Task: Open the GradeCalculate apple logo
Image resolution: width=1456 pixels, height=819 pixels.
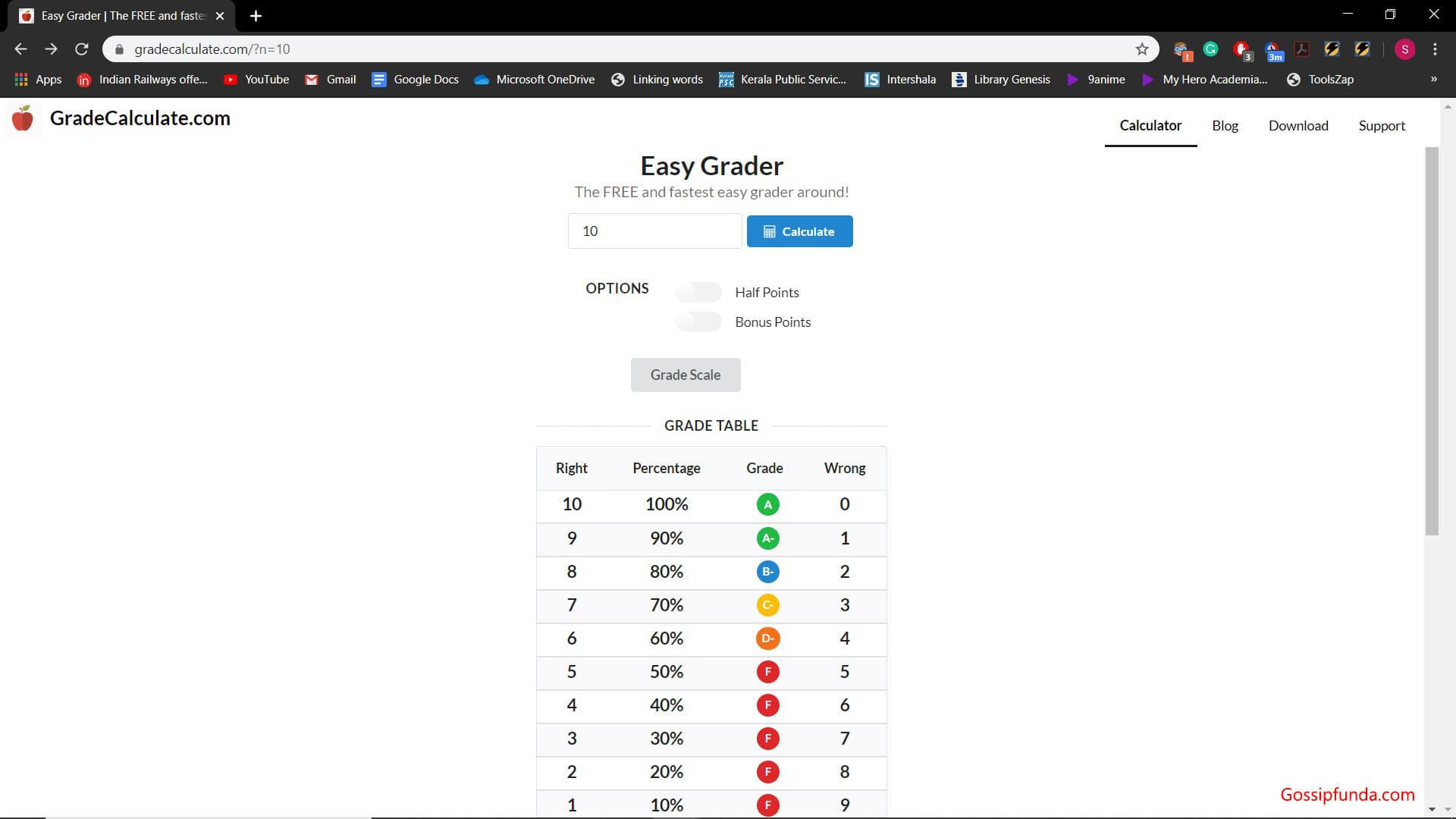Action: coord(23,118)
